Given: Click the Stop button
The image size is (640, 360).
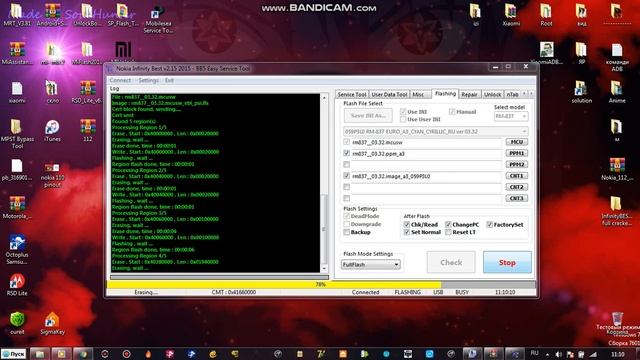Looking at the screenshot, I should (507, 262).
